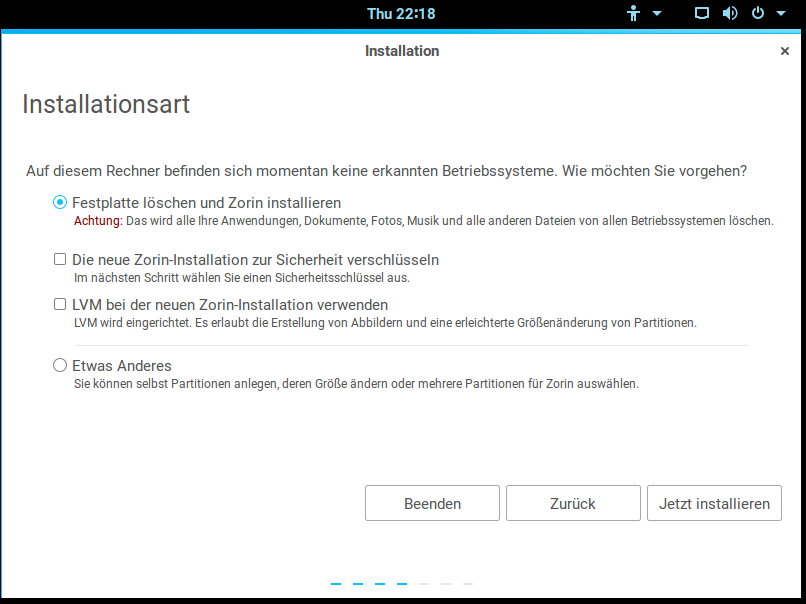Close the Installation window
This screenshot has height=604, width=806.
785,51
